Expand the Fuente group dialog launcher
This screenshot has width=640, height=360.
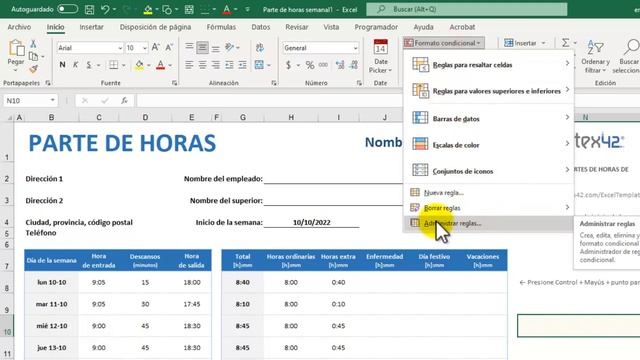pyautogui.click(x=175, y=83)
